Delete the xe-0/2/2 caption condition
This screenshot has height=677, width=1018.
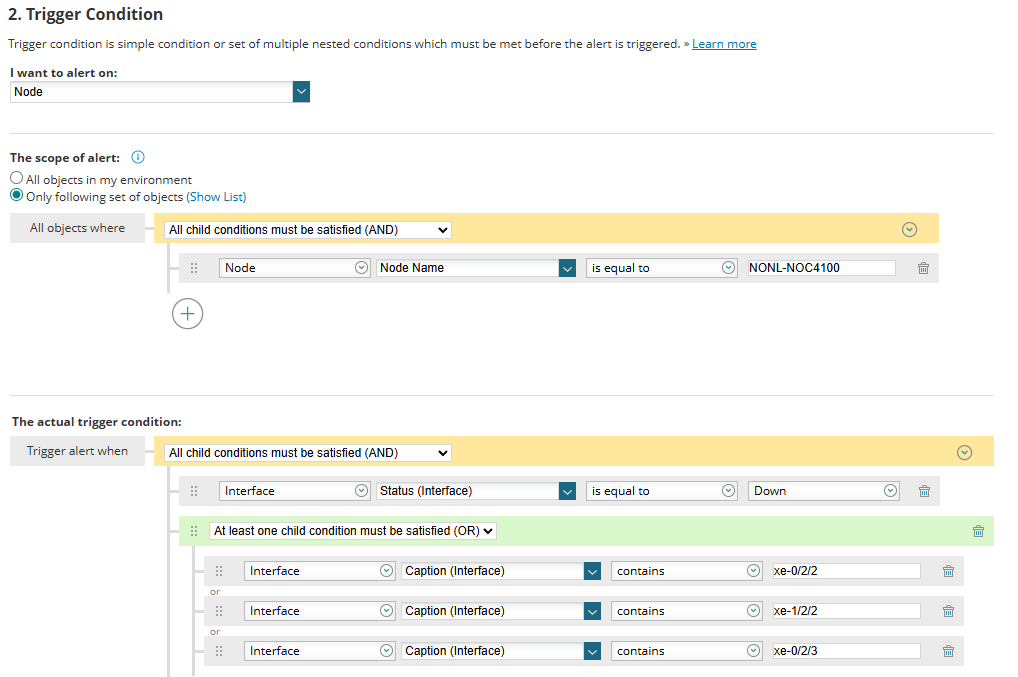click(949, 571)
